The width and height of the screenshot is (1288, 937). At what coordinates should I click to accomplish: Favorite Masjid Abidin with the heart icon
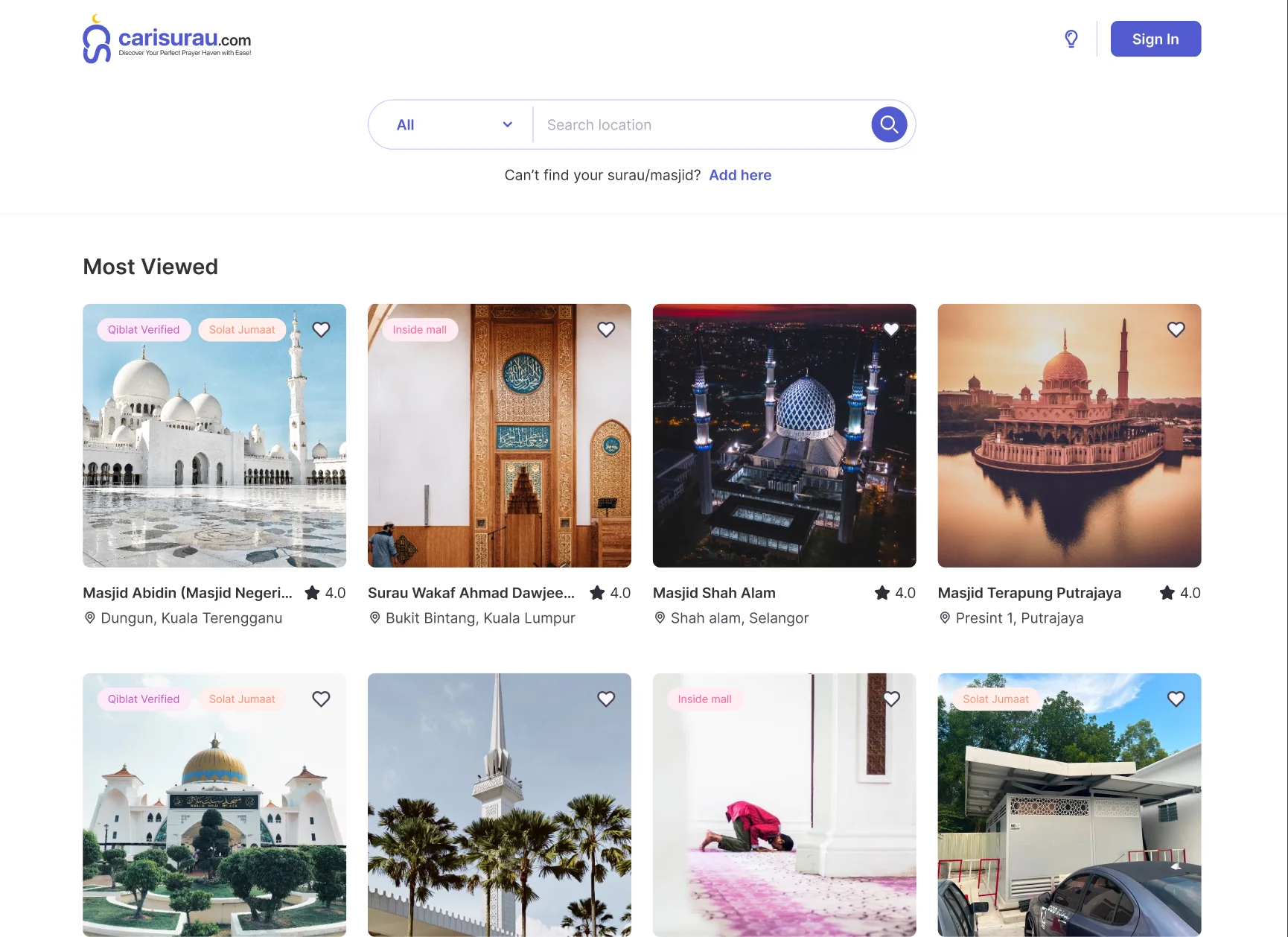tap(321, 329)
